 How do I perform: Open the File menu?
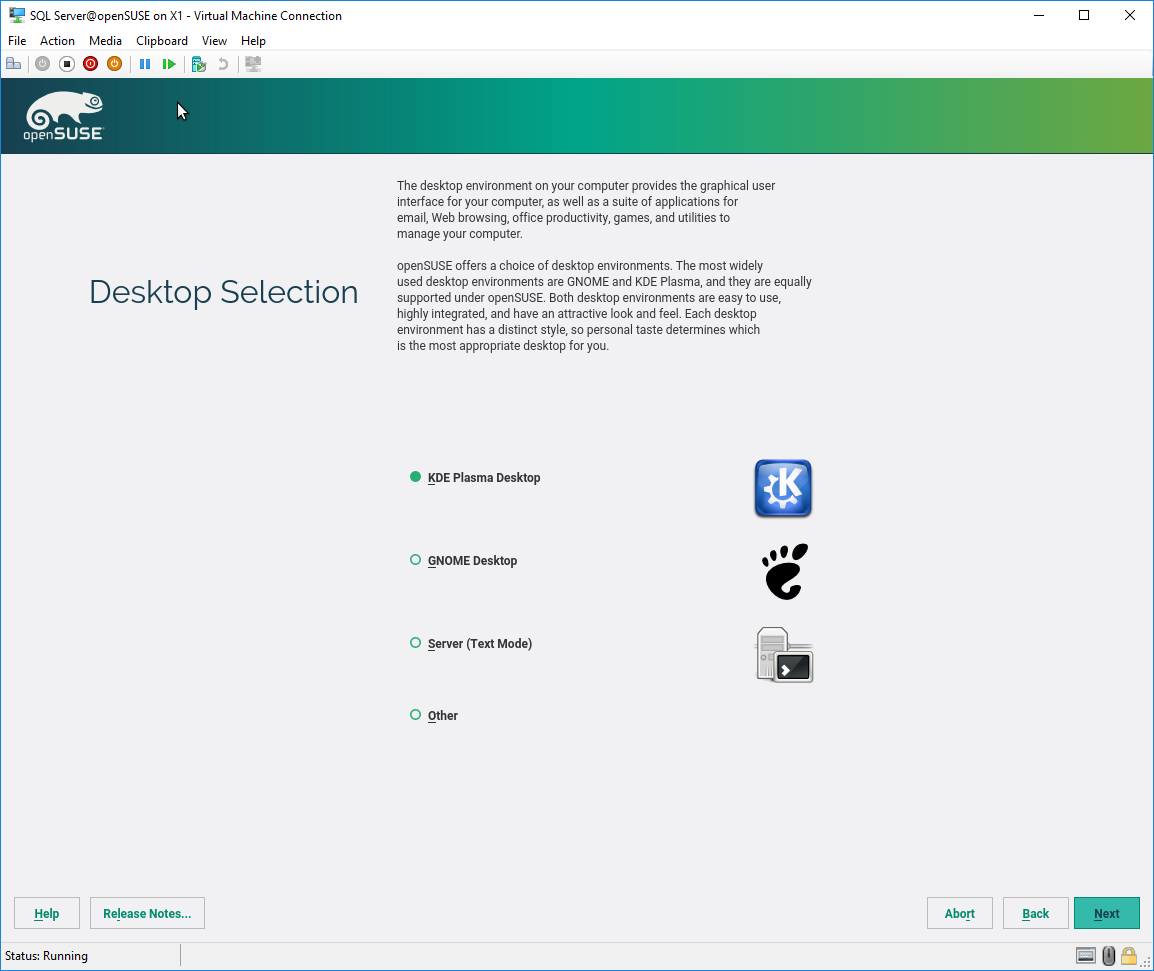(17, 40)
